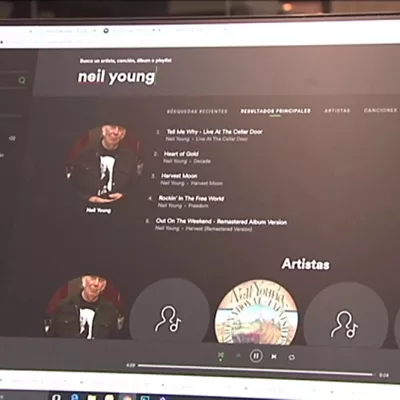400x400 pixels.
Task: Click Neil Young artist link under Heart of Gold
Action: [x=175, y=161]
